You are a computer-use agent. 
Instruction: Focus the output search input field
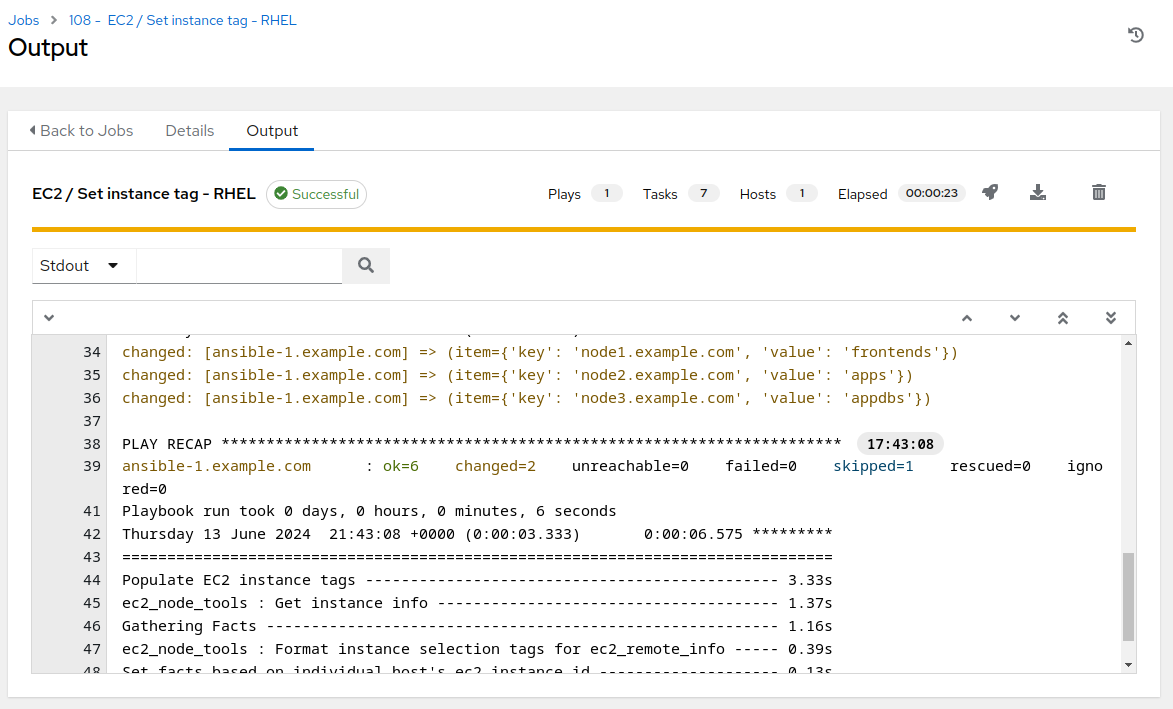(239, 266)
